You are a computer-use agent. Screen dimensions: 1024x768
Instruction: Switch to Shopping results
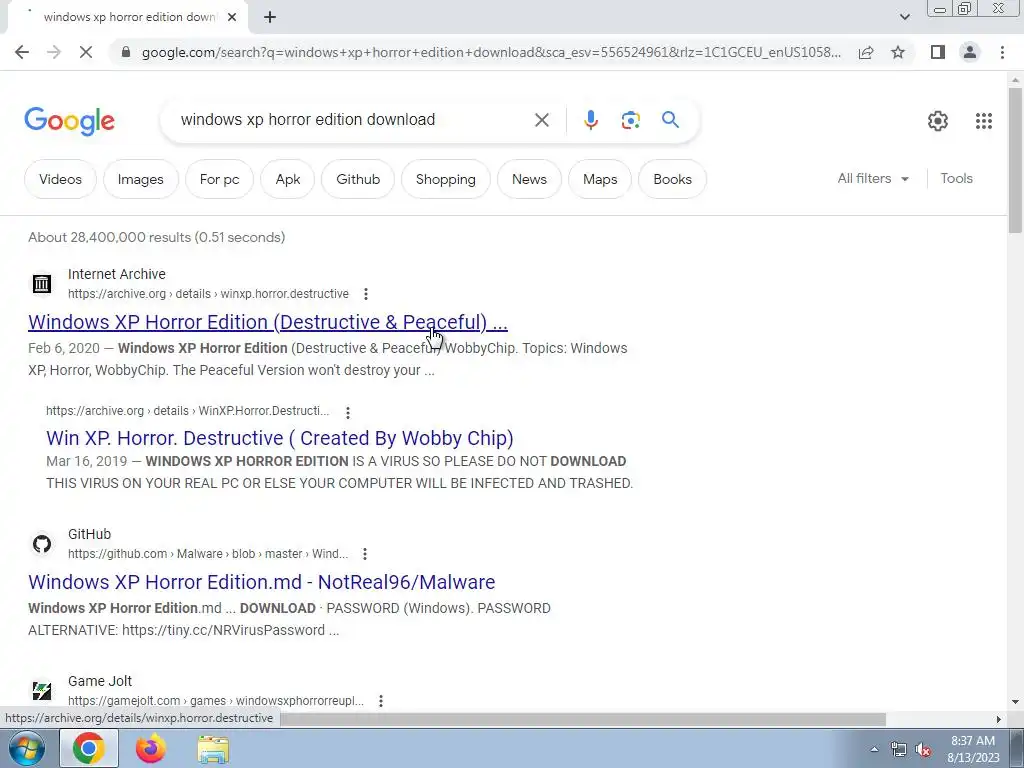(x=445, y=179)
